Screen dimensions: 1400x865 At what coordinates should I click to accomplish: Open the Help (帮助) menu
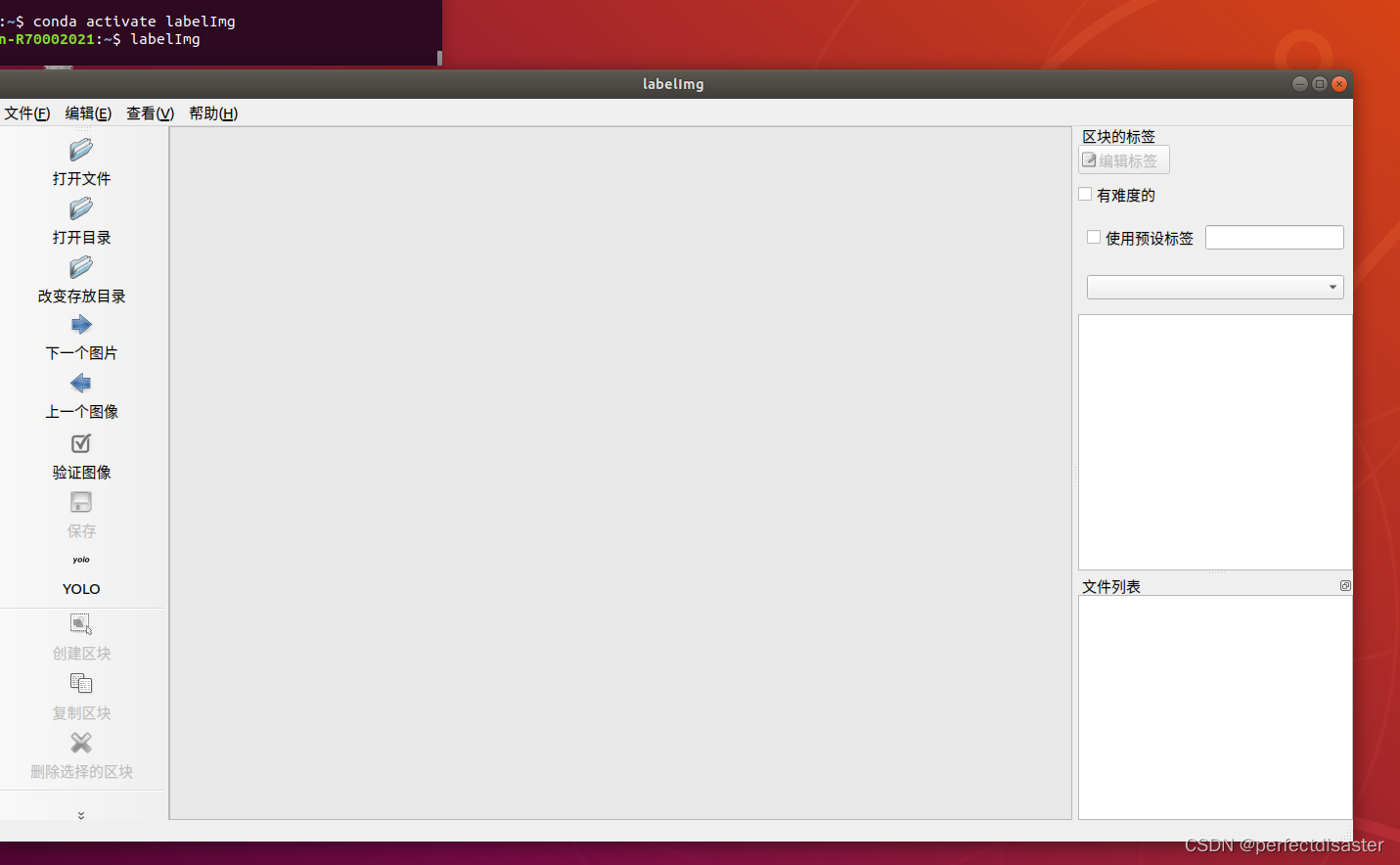212,114
